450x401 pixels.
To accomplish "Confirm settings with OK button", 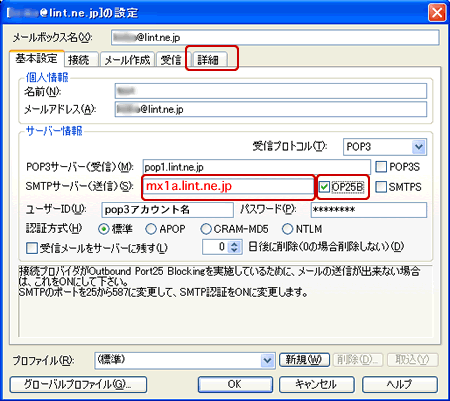I will click(235, 384).
